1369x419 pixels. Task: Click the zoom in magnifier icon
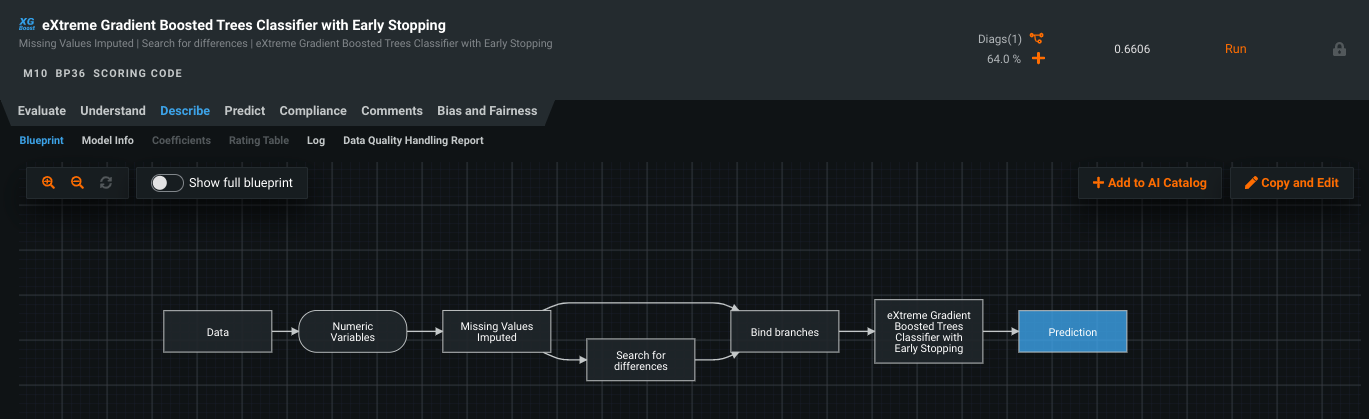click(x=48, y=183)
